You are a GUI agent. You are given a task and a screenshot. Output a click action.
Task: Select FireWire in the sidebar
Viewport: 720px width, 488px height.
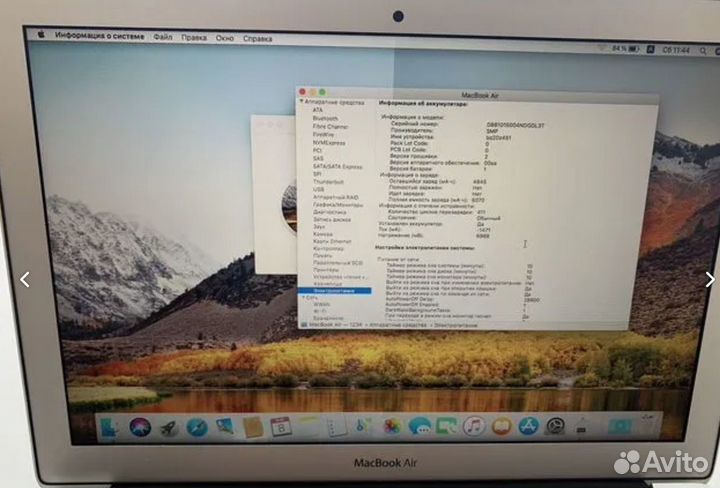click(323, 135)
